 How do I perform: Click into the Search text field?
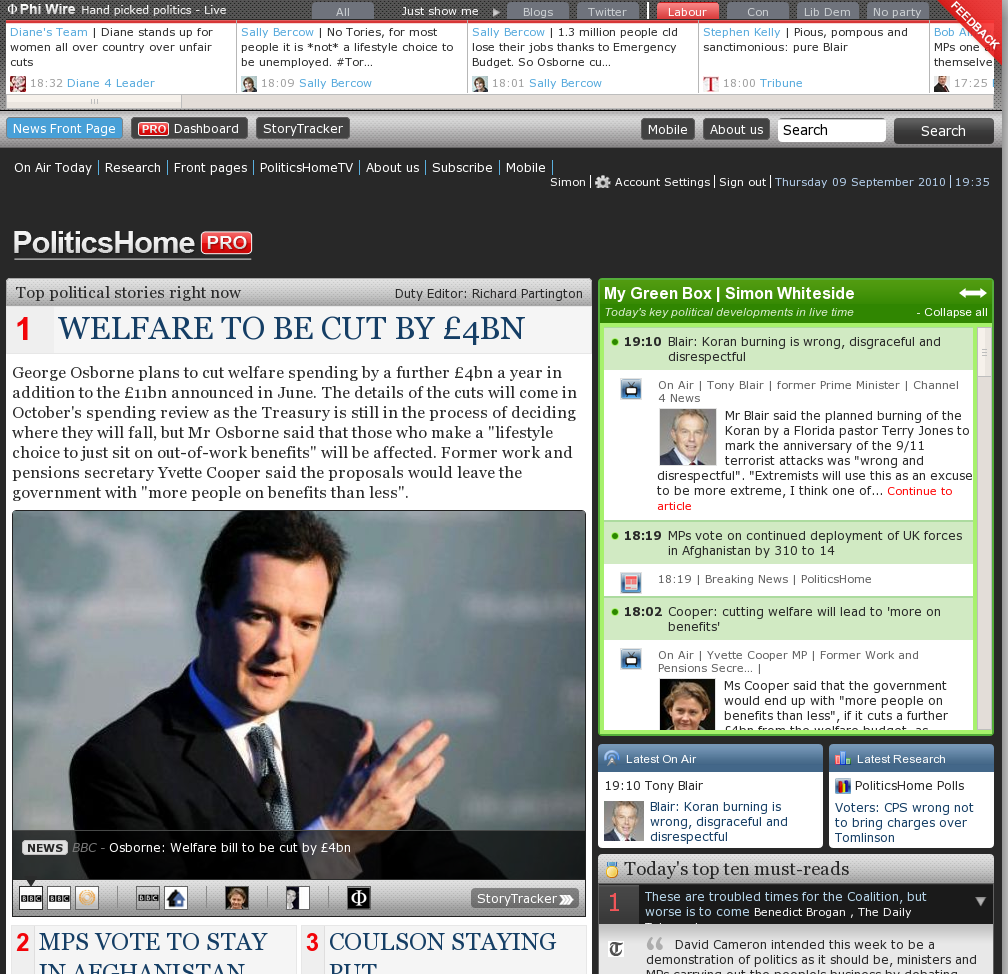[832, 131]
